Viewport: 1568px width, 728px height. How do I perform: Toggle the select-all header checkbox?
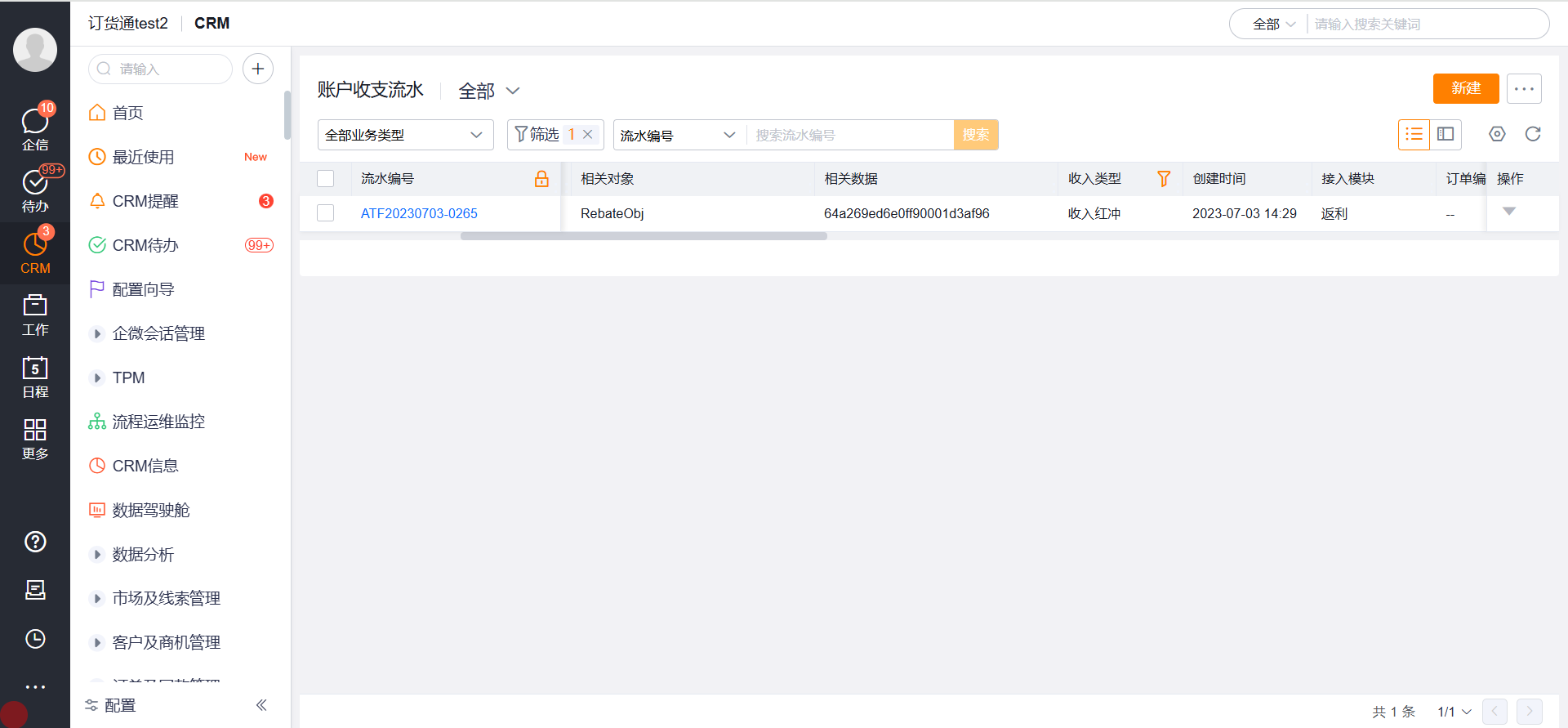tap(326, 179)
